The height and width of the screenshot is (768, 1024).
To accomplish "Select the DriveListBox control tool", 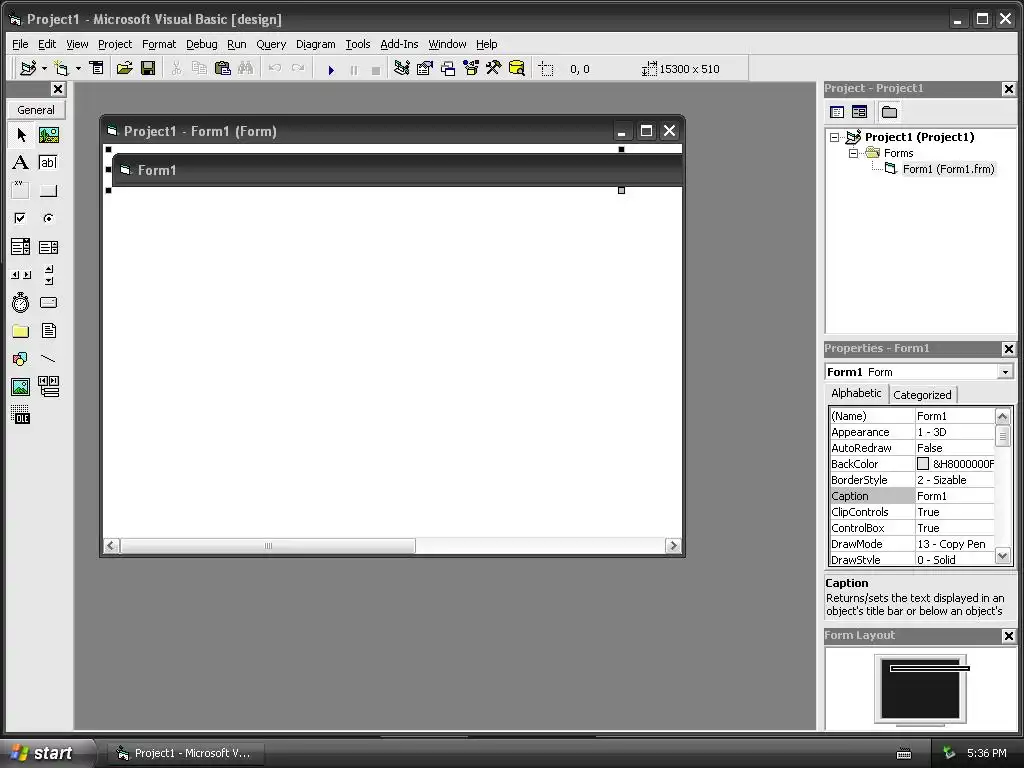I will [x=49, y=303].
